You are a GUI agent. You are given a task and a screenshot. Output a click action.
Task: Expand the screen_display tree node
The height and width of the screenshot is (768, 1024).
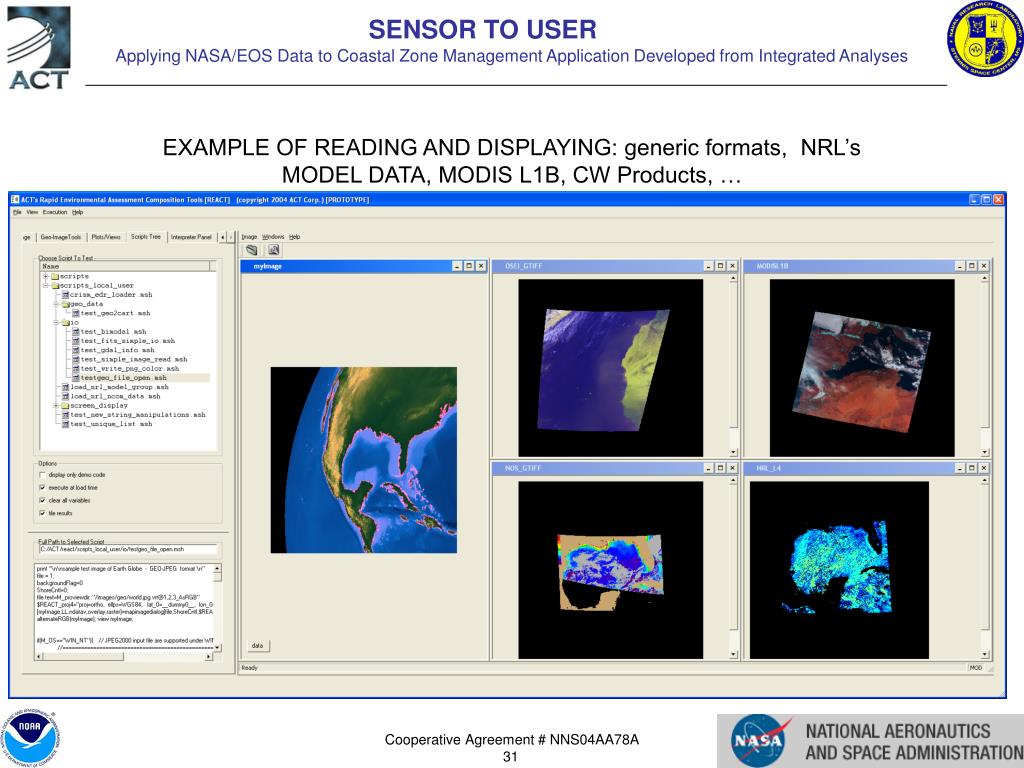[x=57, y=406]
